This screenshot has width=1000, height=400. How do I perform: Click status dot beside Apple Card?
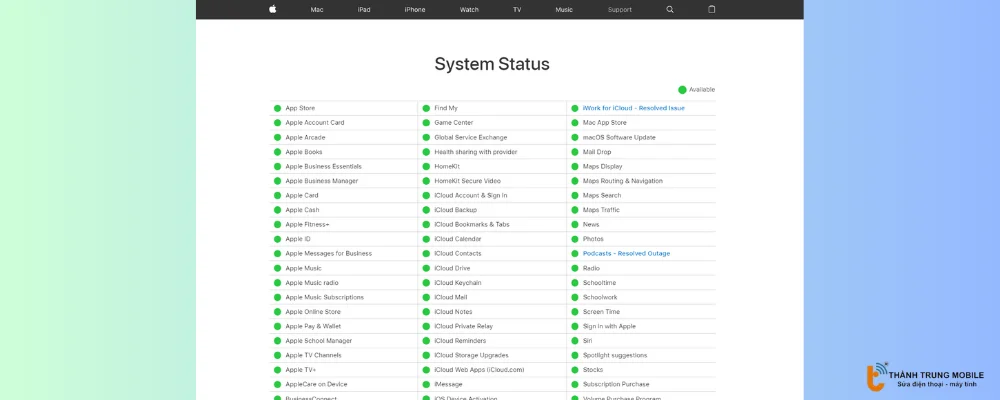pyautogui.click(x=277, y=195)
